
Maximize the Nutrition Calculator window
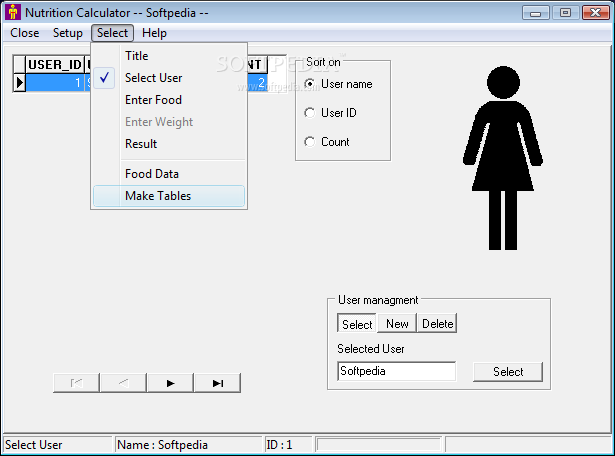pos(565,13)
